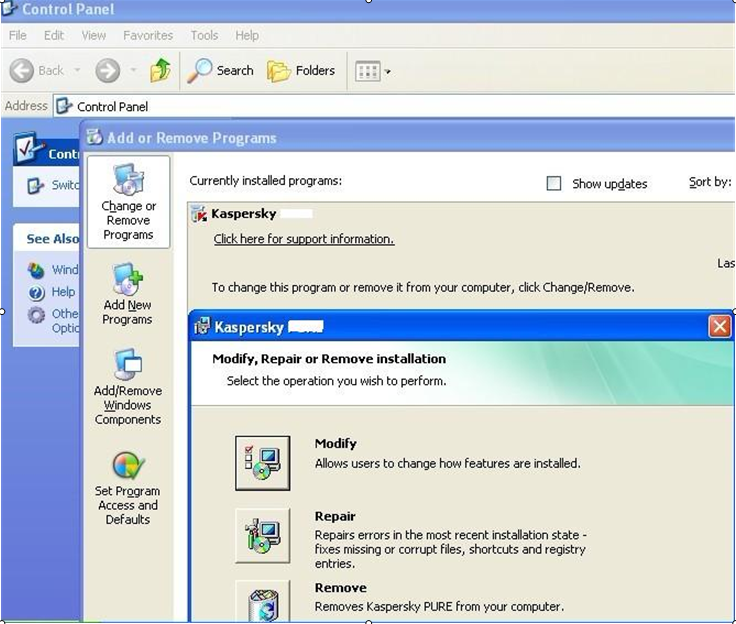Click the Switch view icon in sidebar
This screenshot has height=624, width=736.
[36, 185]
